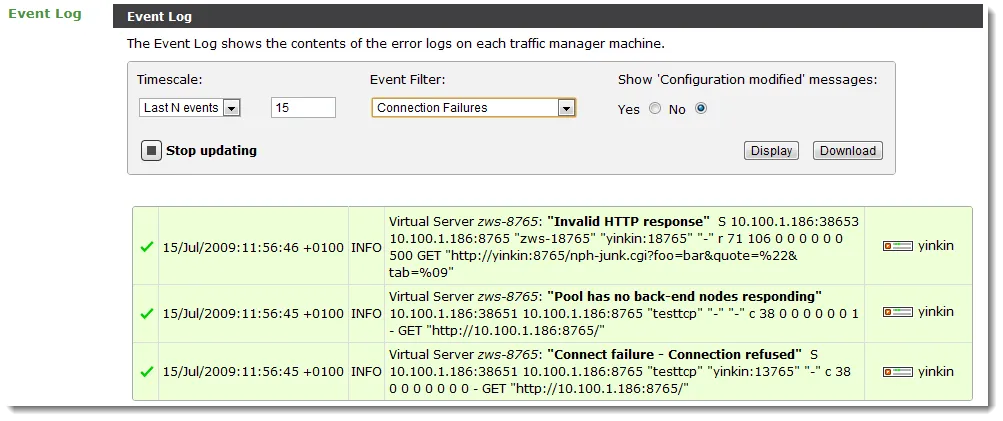Click the dark Event Log panel header
1003x421 pixels.
point(548,17)
